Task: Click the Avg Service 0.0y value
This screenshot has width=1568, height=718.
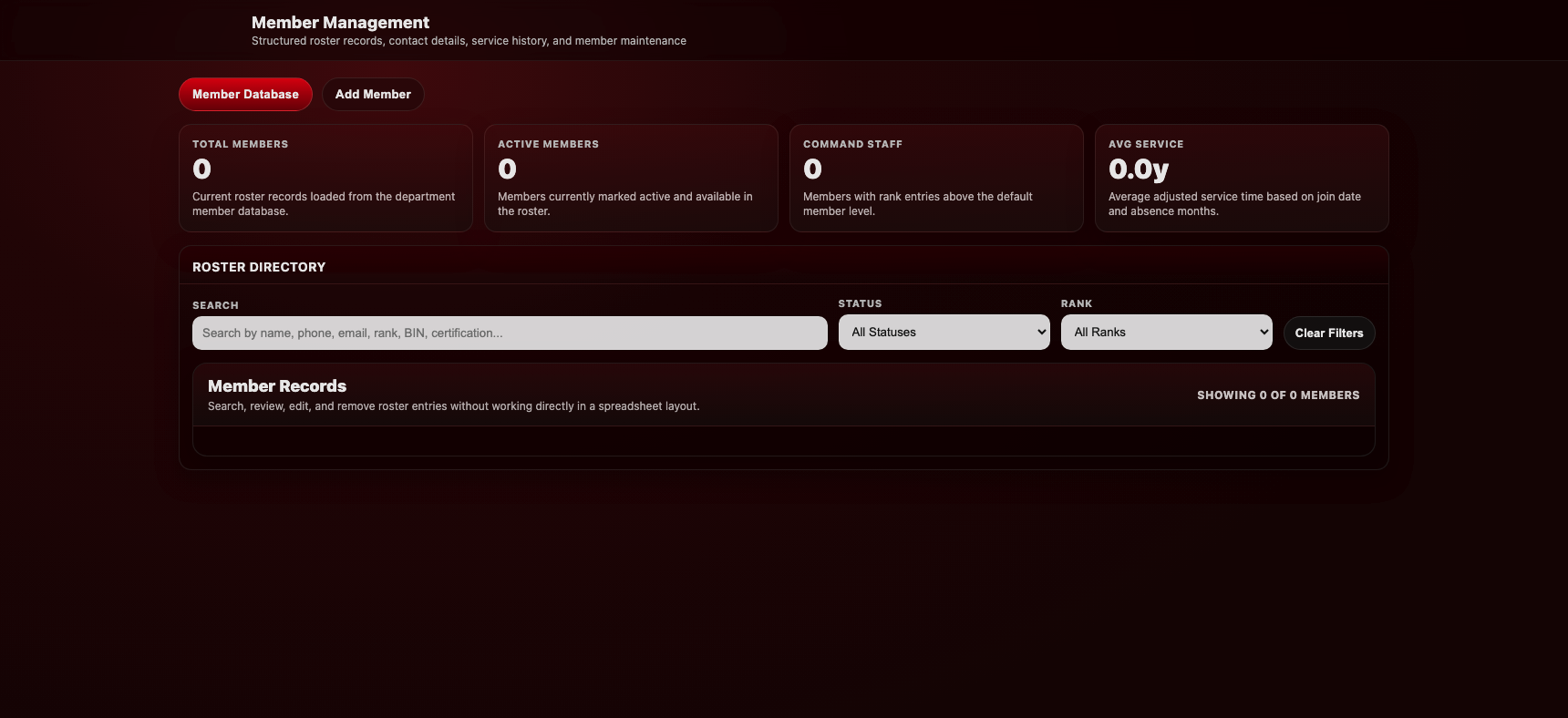Action: click(x=1139, y=169)
